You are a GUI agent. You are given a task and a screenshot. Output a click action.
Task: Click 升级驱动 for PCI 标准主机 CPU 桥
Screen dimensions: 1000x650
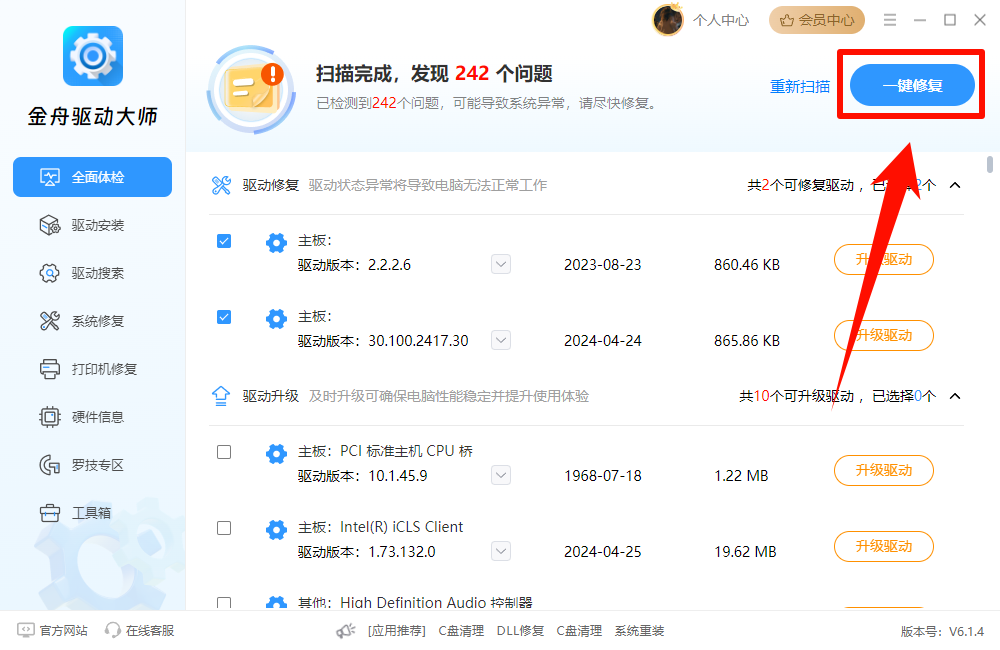[x=884, y=471]
